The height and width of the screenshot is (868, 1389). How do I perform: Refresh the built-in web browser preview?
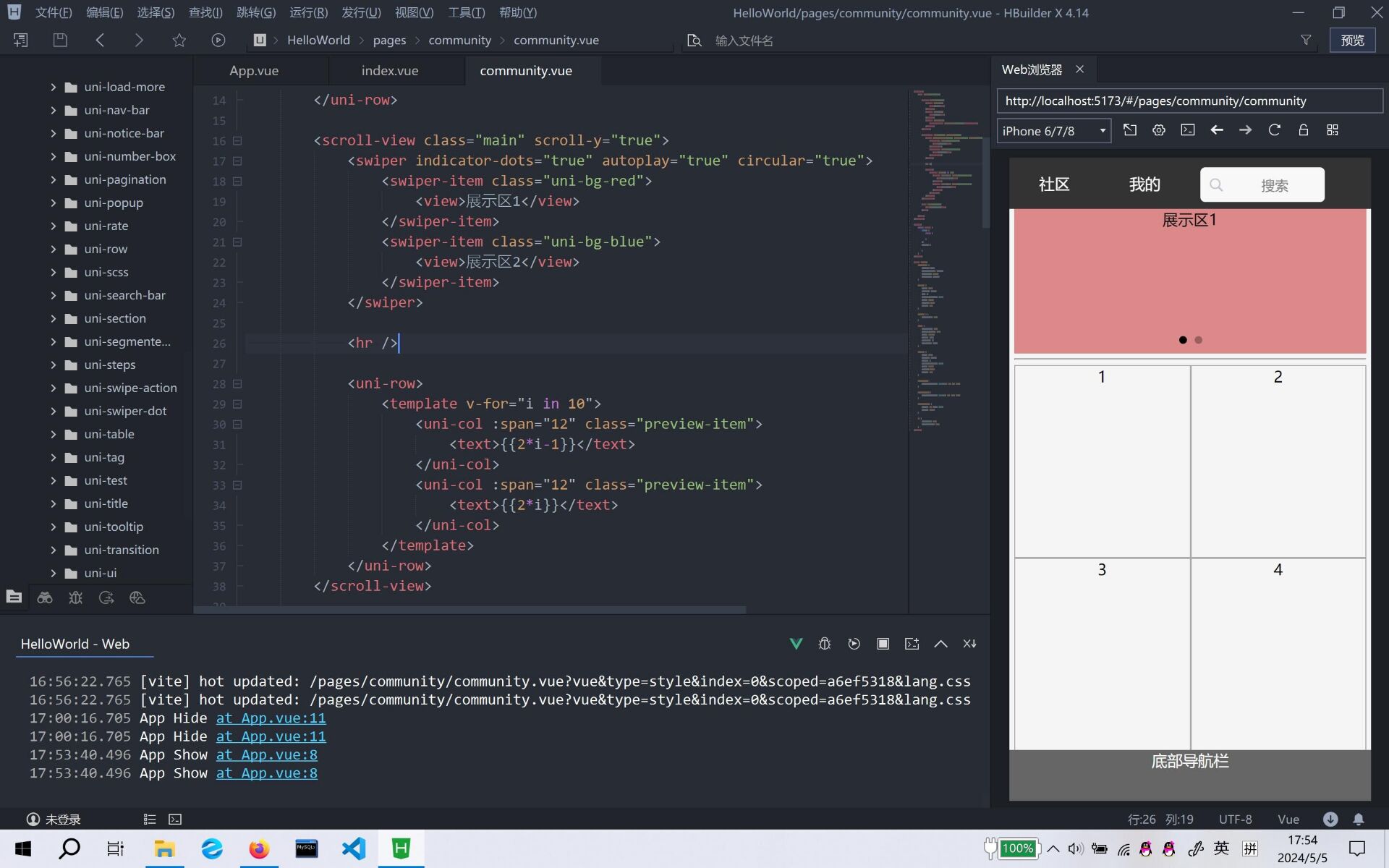point(1274,130)
